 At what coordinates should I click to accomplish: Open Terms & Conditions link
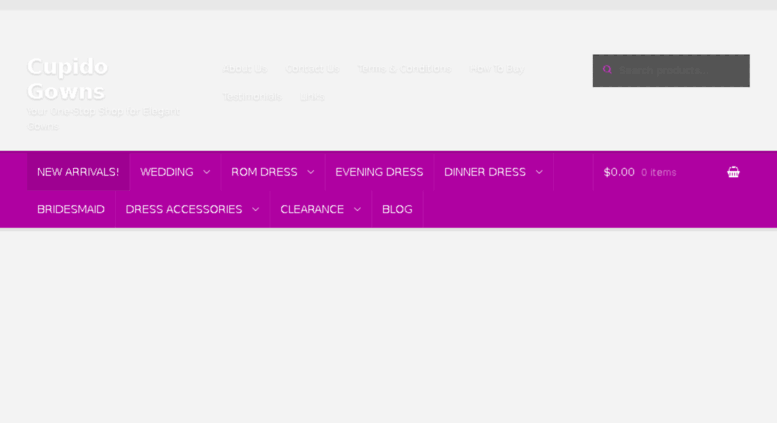pos(404,69)
